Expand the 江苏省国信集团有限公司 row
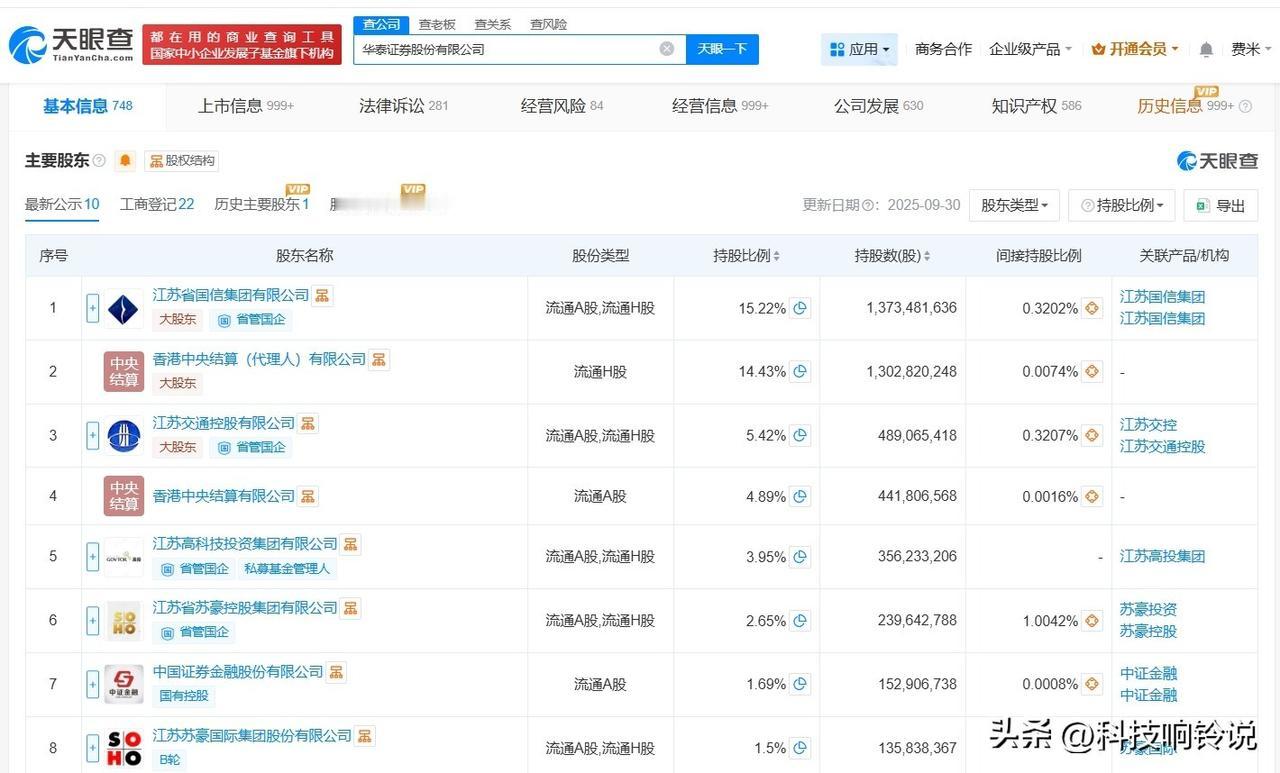Viewport: 1280px width, 773px height. click(x=92, y=308)
